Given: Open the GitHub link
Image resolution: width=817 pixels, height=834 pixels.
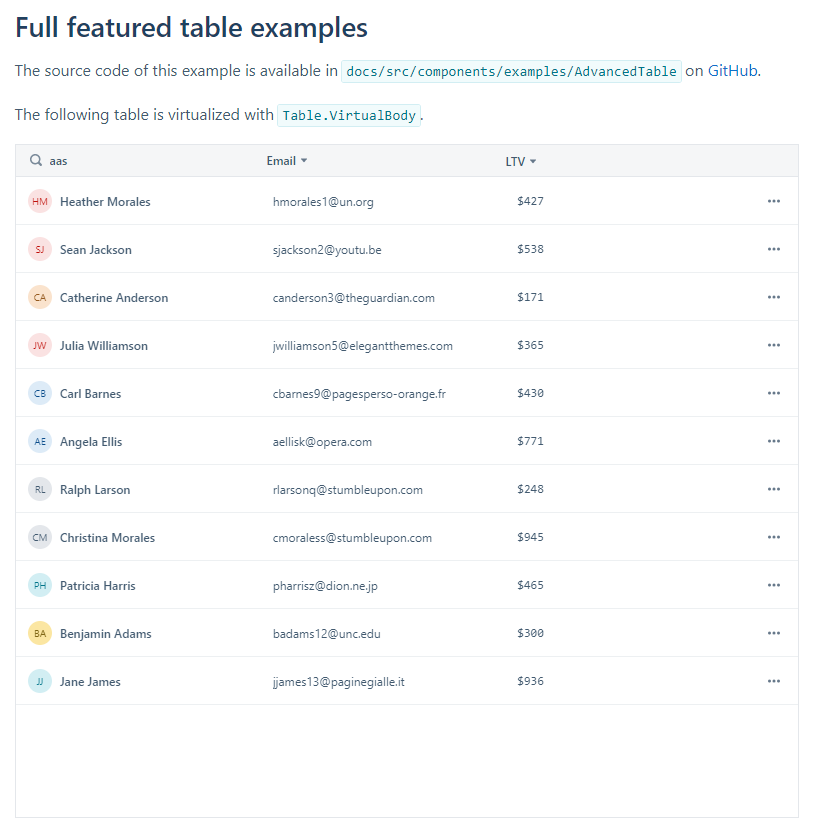Looking at the screenshot, I should point(732,71).
